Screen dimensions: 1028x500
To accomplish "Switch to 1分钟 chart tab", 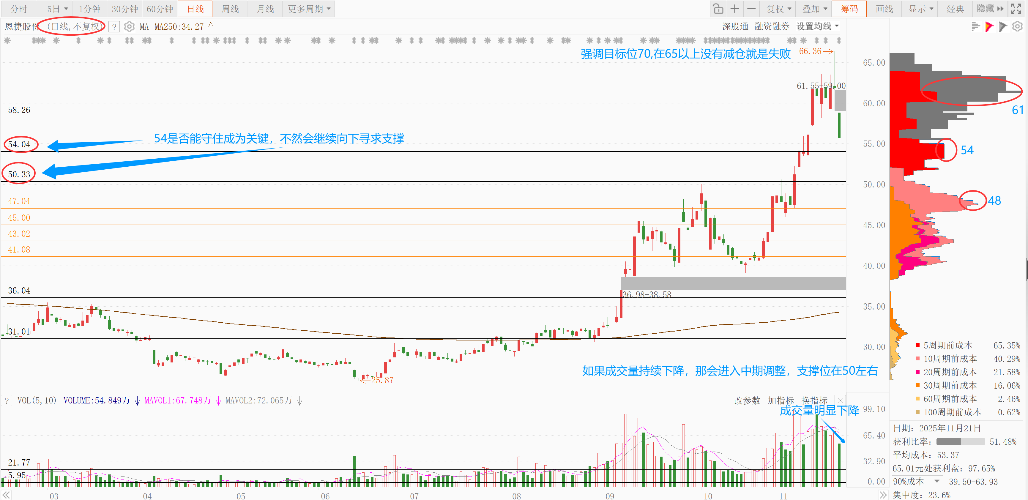I will click(x=89, y=9).
